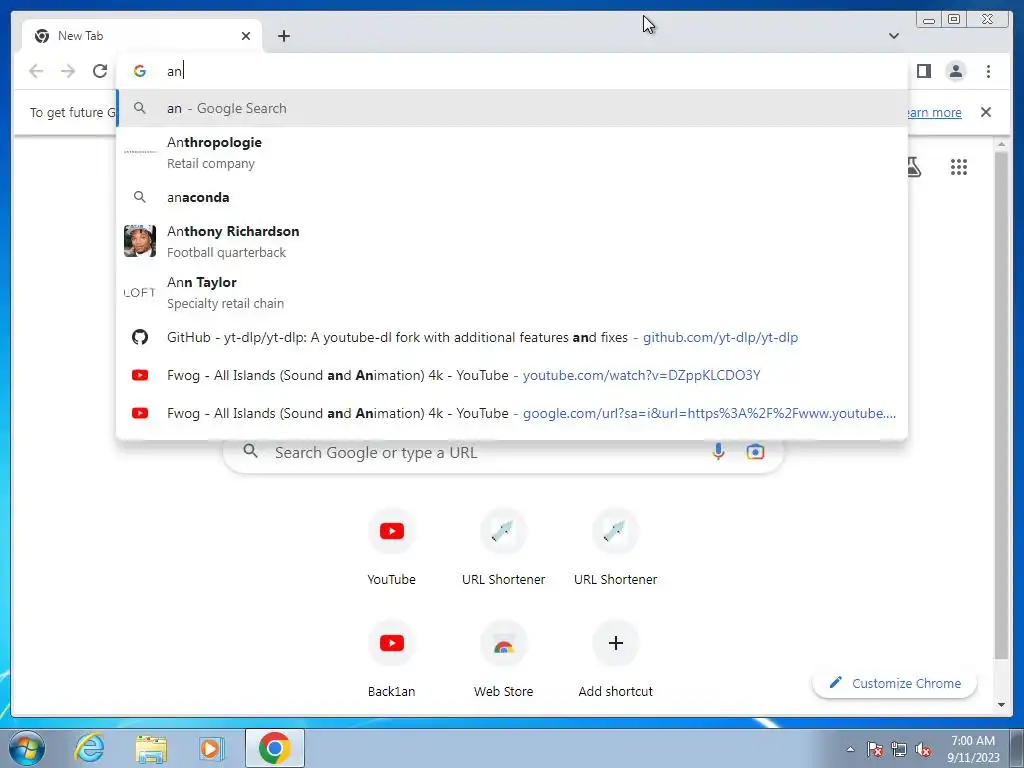Show hidden tray icons arrow
Viewport: 1024px width, 768px height.
tap(850, 749)
